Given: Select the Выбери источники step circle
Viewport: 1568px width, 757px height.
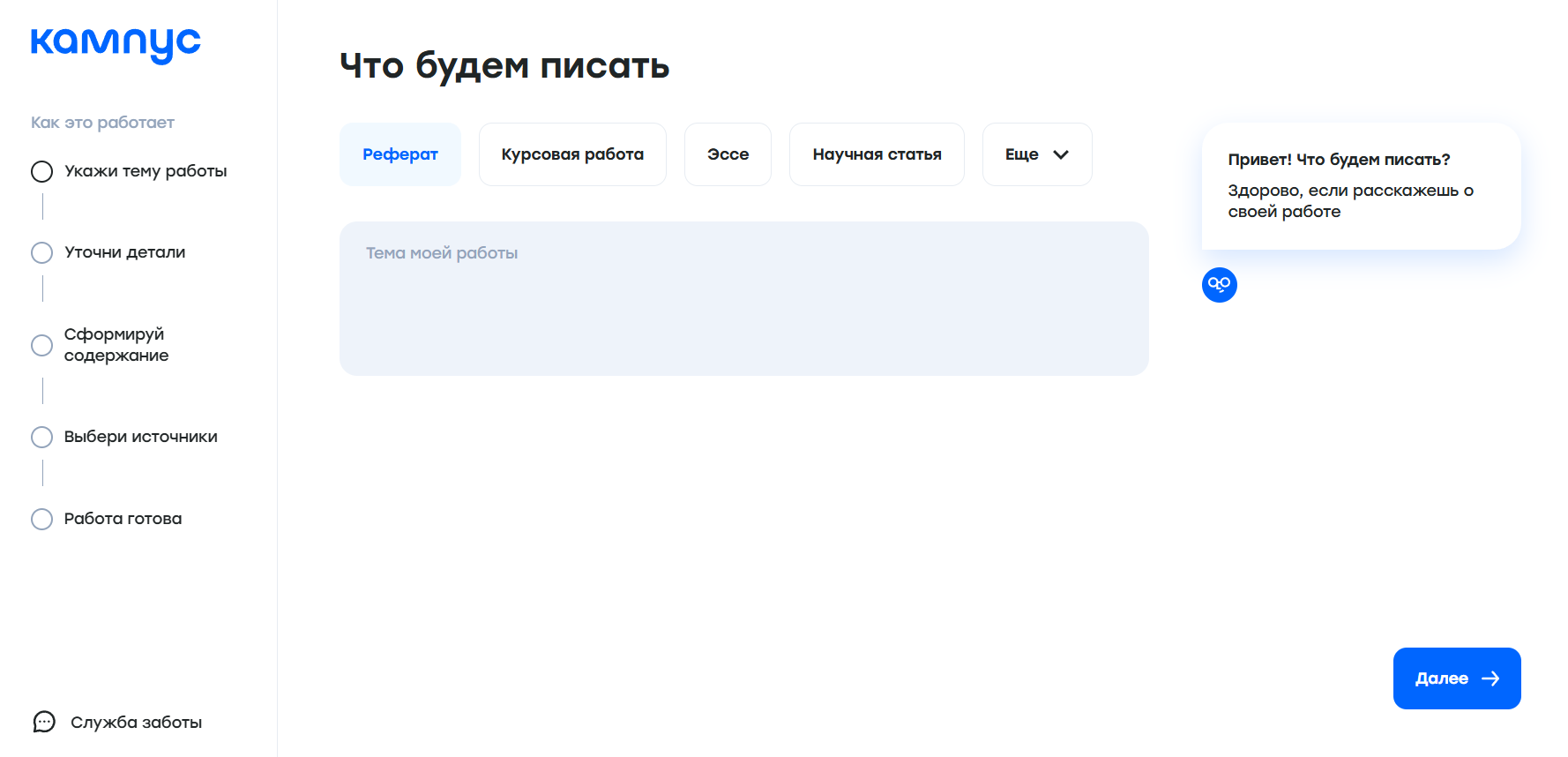Looking at the screenshot, I should (41, 437).
